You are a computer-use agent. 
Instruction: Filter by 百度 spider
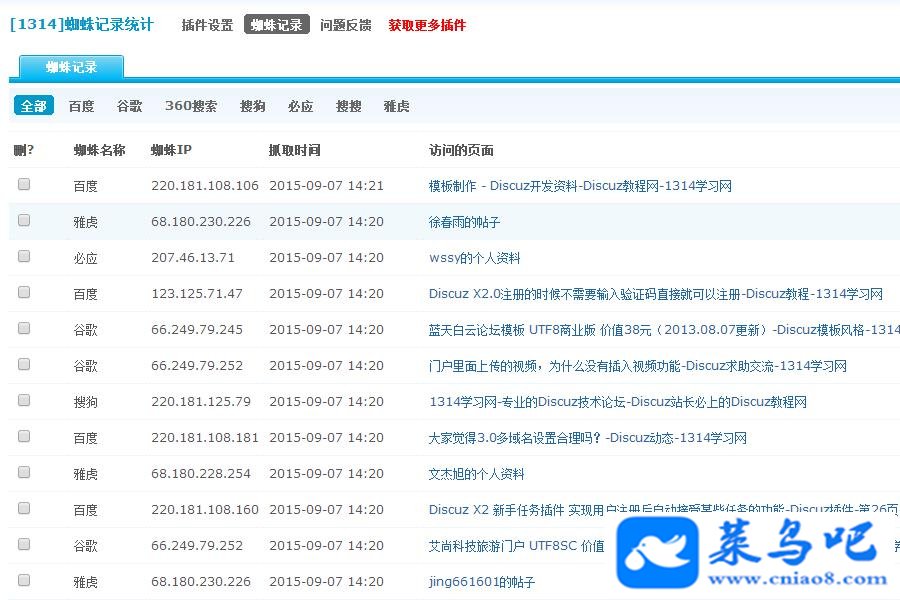81,106
